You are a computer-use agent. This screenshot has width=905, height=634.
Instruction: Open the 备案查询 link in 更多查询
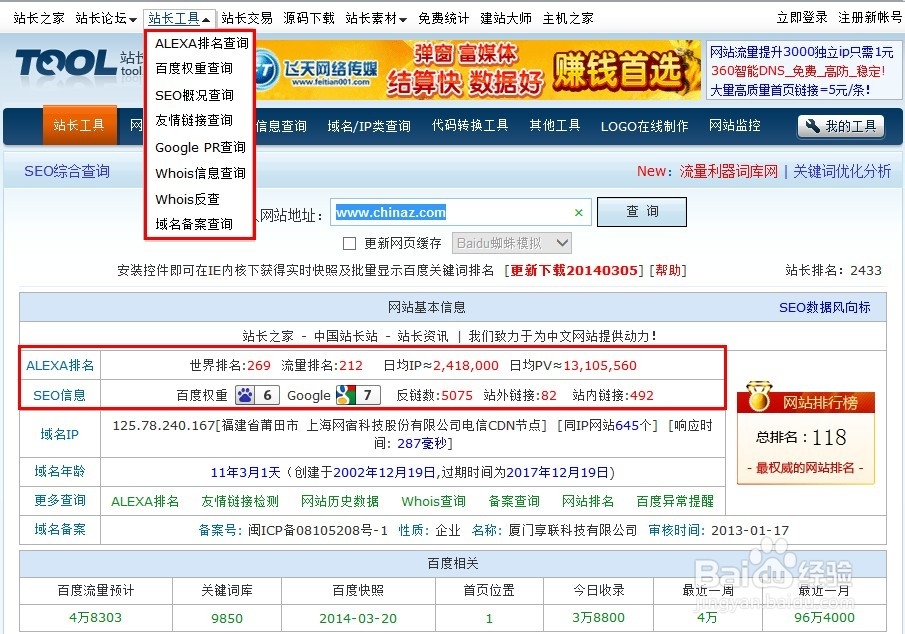tap(514, 501)
